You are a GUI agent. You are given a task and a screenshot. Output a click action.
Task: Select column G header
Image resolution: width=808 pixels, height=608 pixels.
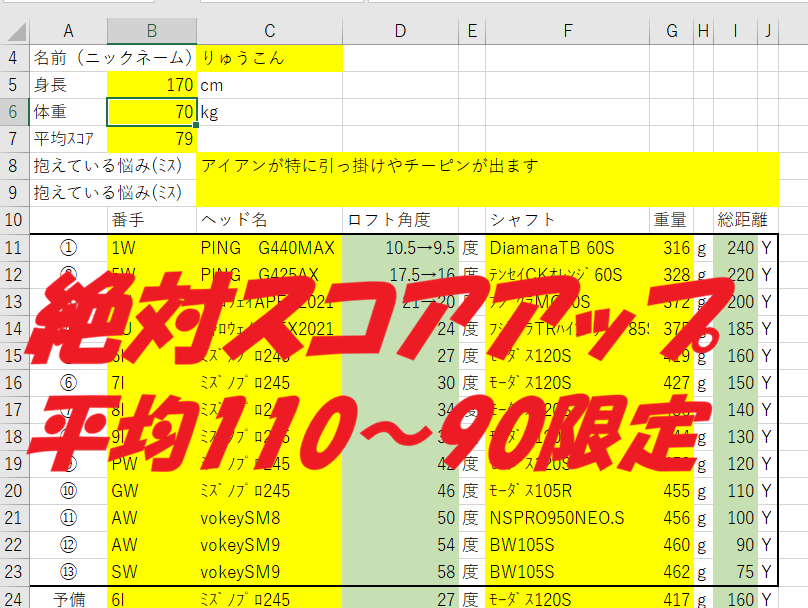coord(671,31)
